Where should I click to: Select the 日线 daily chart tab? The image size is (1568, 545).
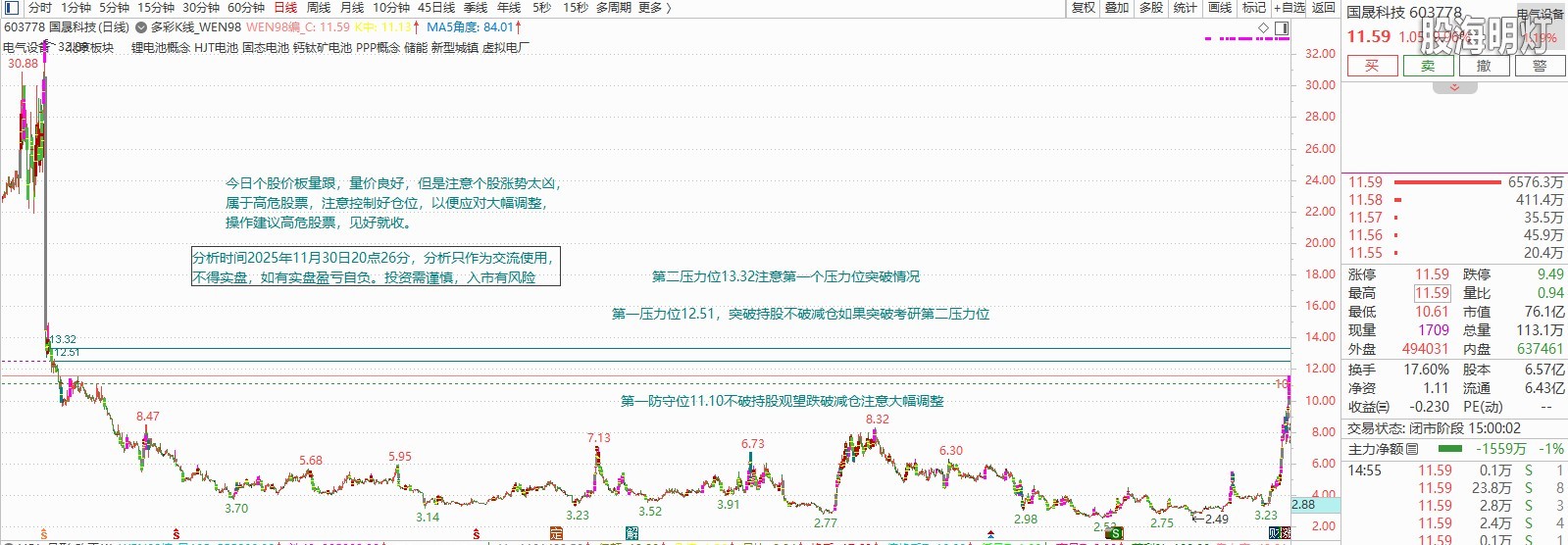(285, 8)
